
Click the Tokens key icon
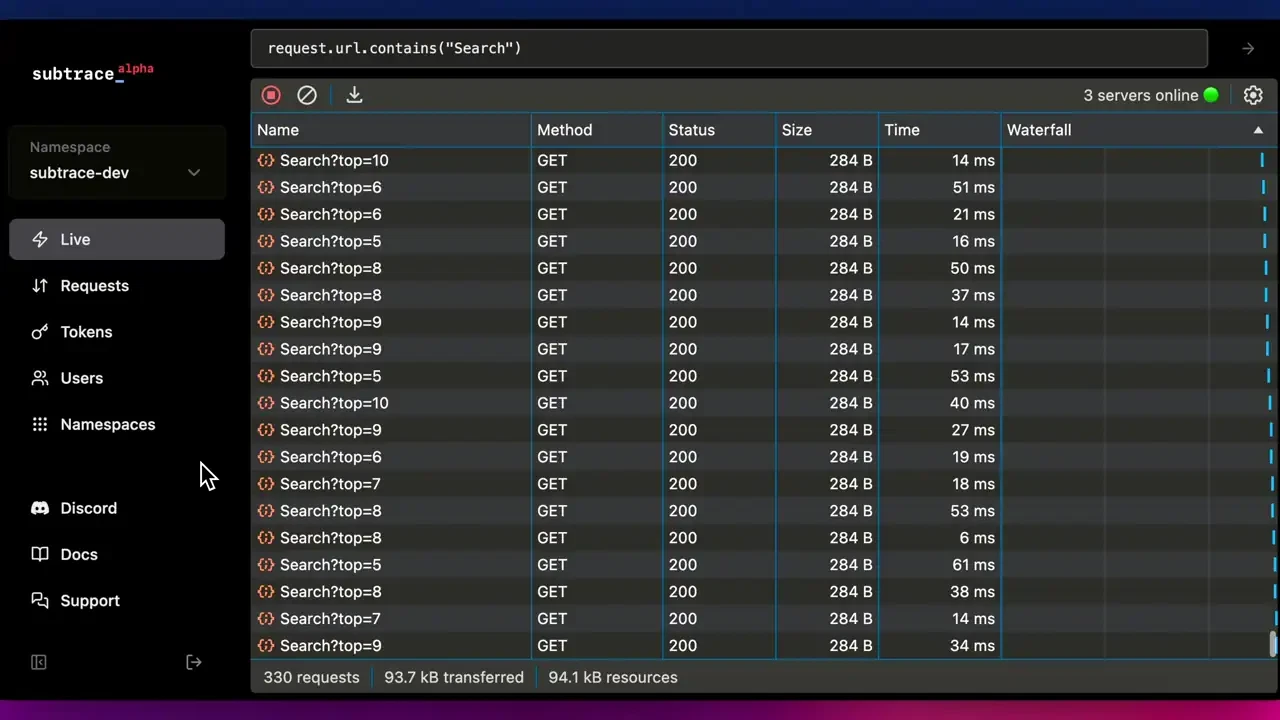tap(40, 332)
